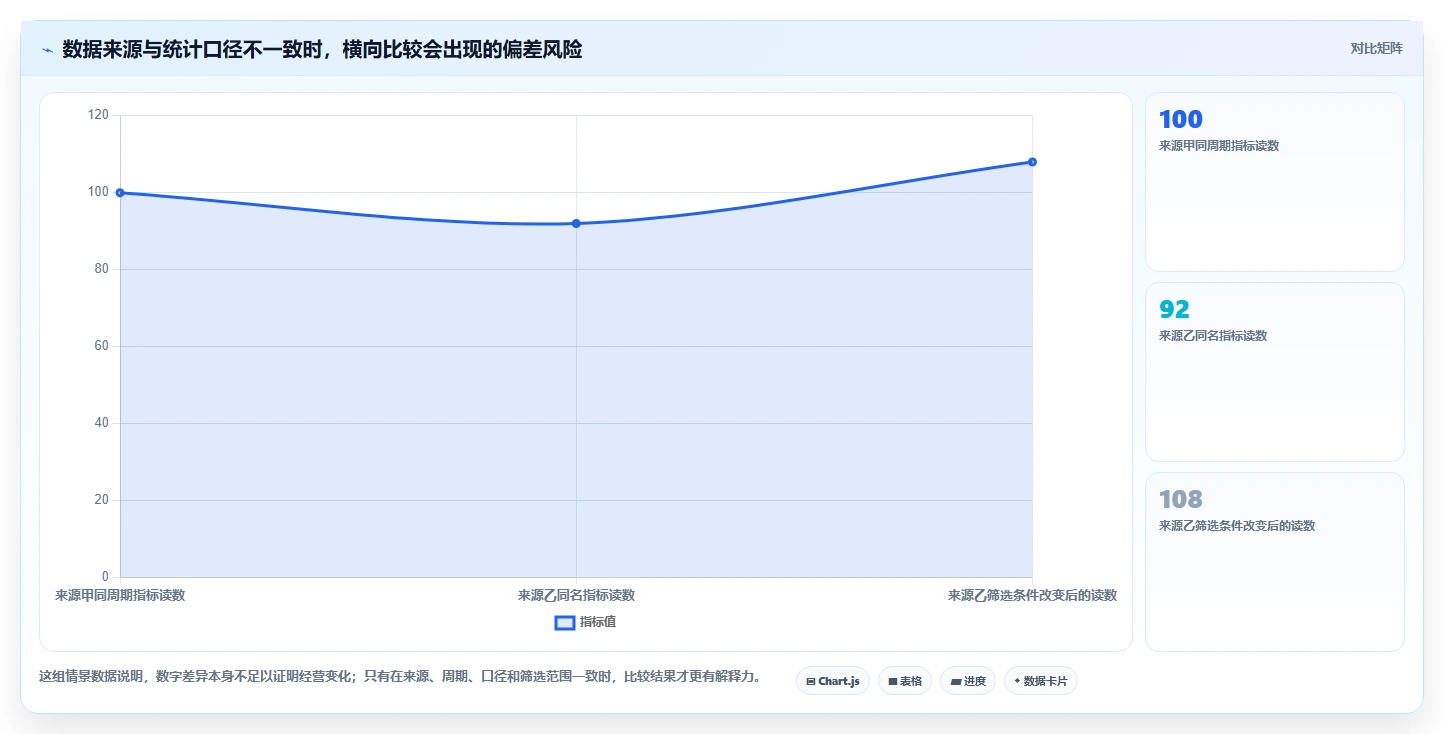Click x-axis label 来源乙筛选条件改变后的读数
The width and height of the screenshot is (1444, 734).
tap(1032, 595)
